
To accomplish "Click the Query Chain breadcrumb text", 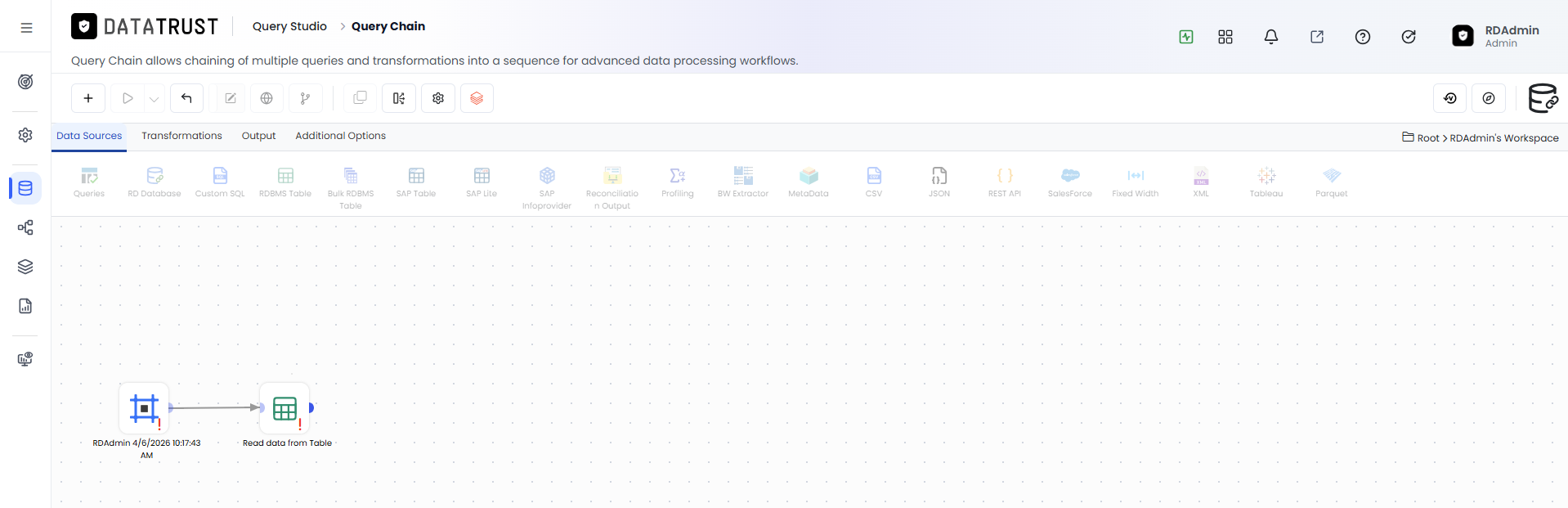I will pos(388,26).
